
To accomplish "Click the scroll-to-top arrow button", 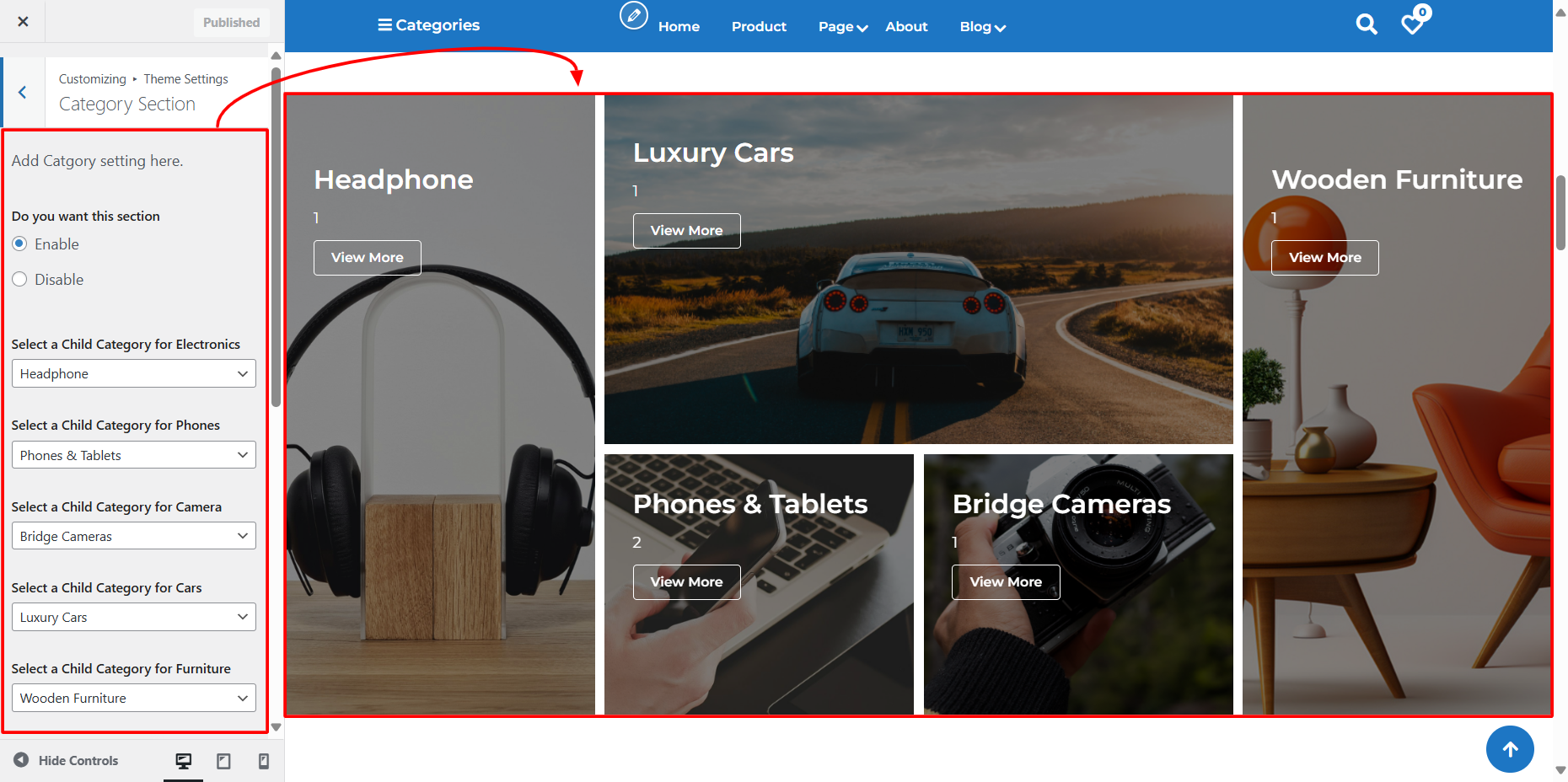I will tap(1510, 749).
